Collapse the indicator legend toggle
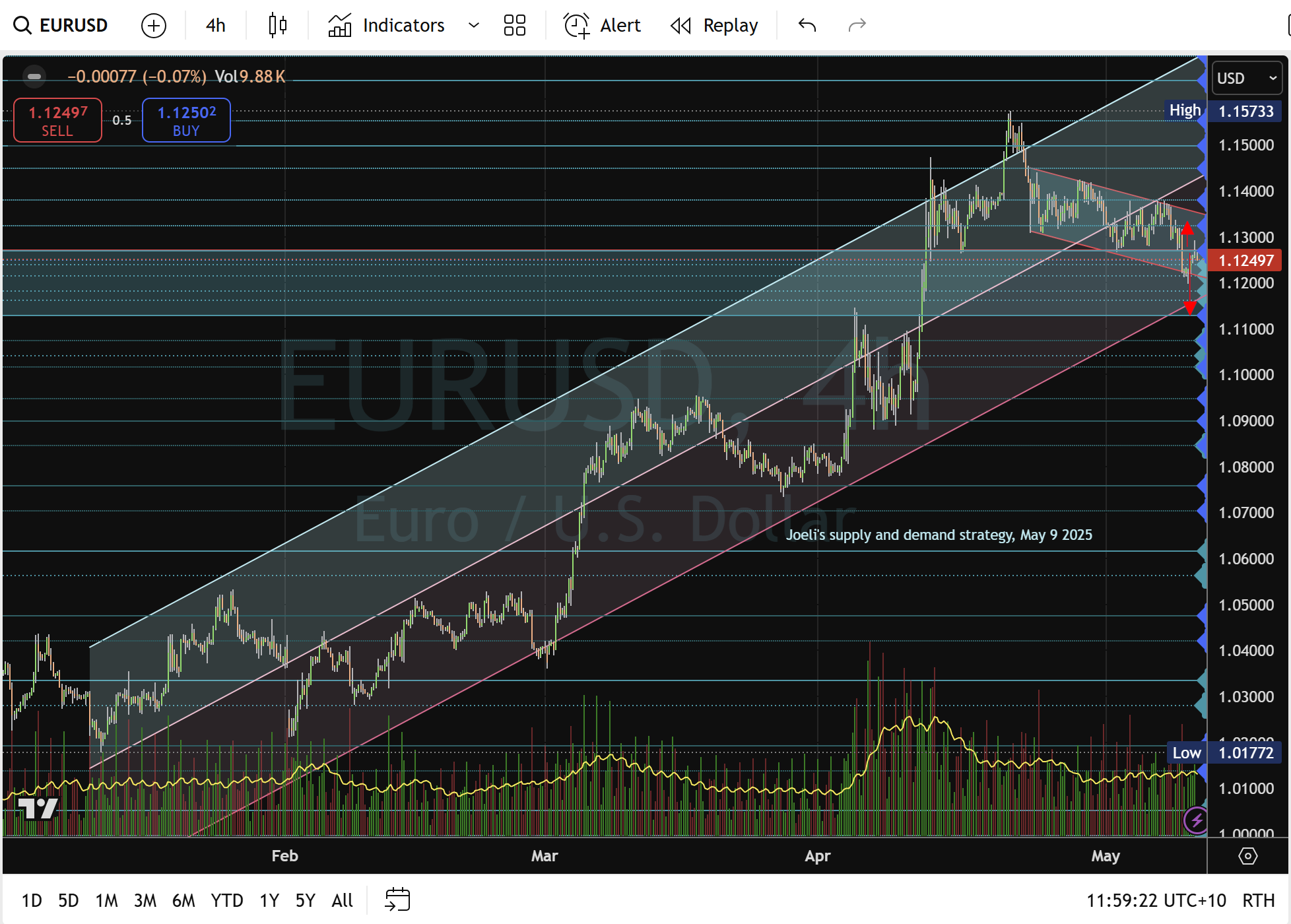This screenshot has height=924, width=1291. pyautogui.click(x=34, y=77)
